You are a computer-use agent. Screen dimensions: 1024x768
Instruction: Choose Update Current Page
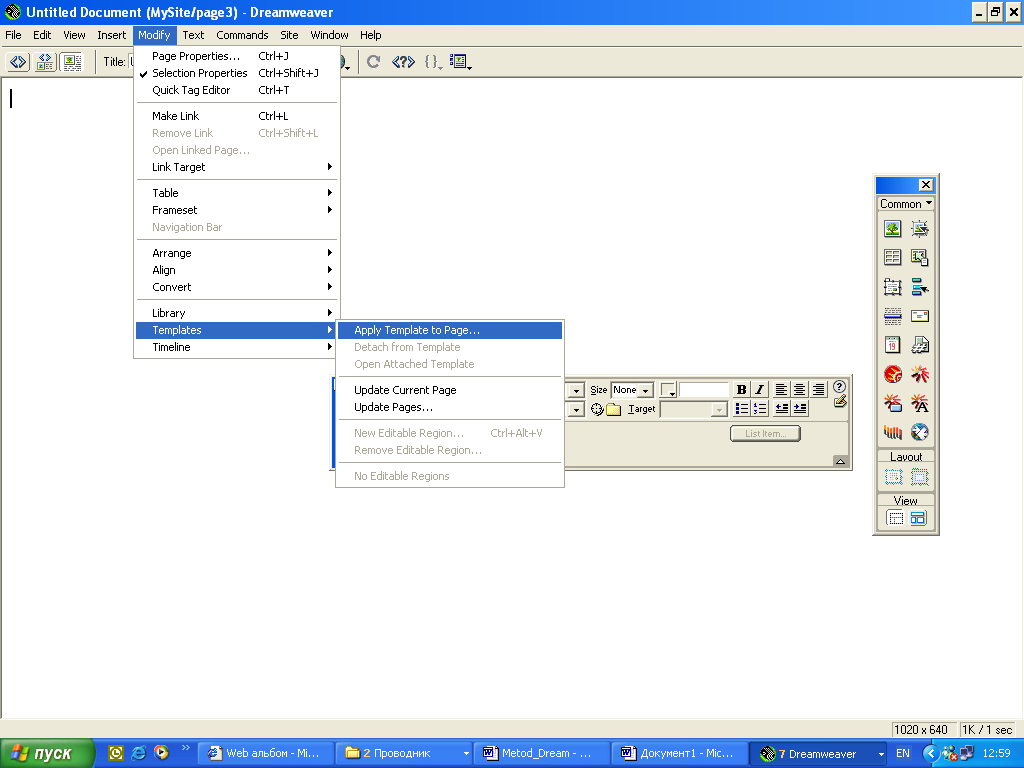coord(450,390)
